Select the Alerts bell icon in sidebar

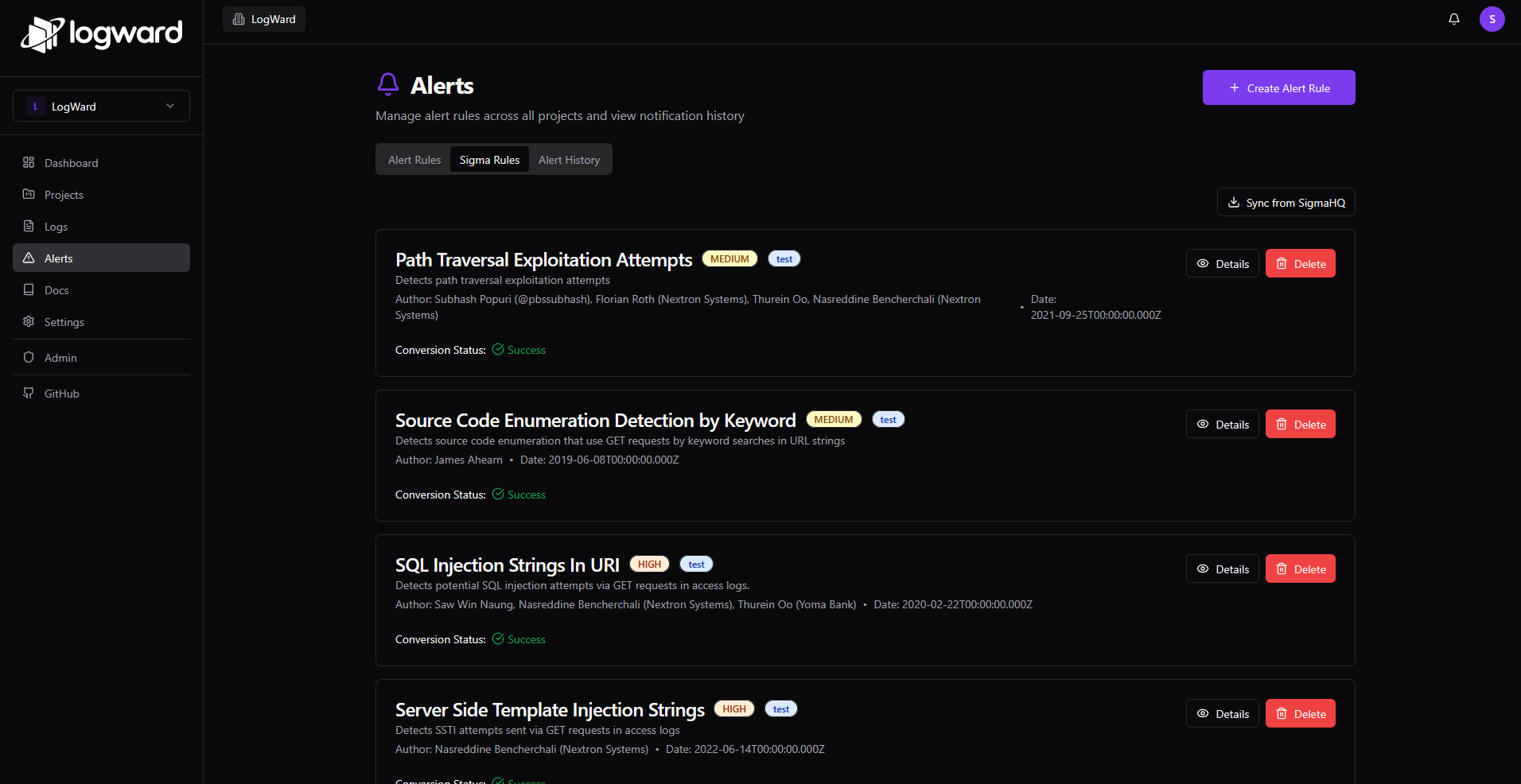(29, 258)
